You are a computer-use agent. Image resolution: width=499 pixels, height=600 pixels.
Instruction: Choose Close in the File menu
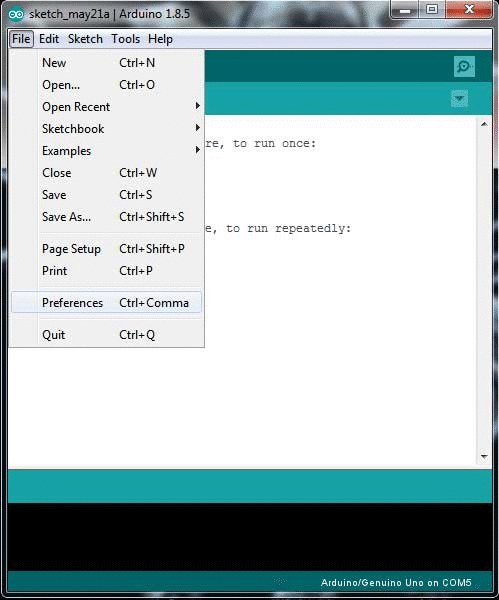click(107, 173)
